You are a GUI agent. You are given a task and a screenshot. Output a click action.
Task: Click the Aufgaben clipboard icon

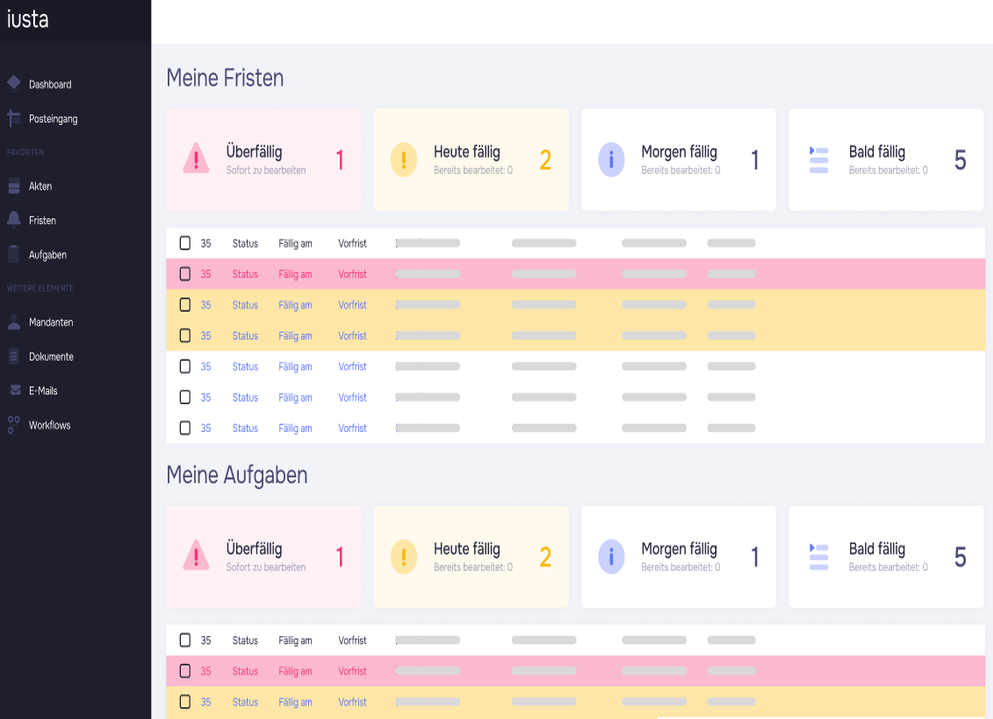pyautogui.click(x=14, y=254)
